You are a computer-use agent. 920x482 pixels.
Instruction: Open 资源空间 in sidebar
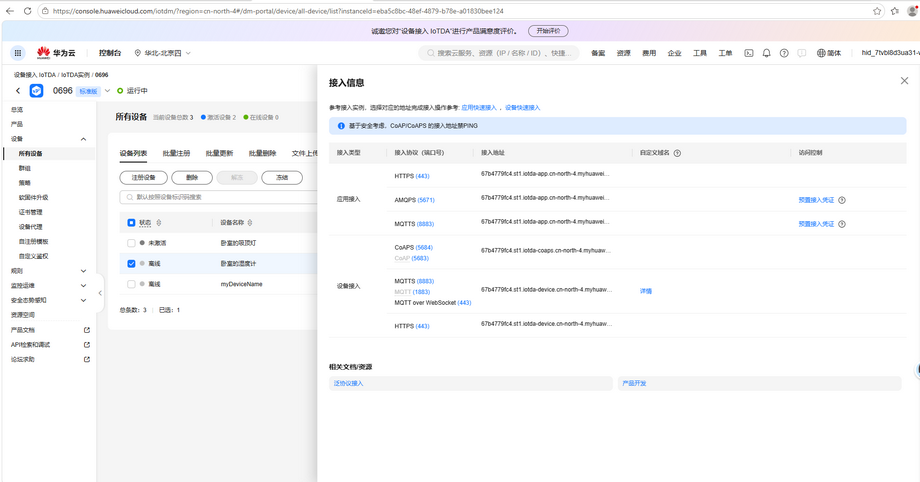[23, 315]
